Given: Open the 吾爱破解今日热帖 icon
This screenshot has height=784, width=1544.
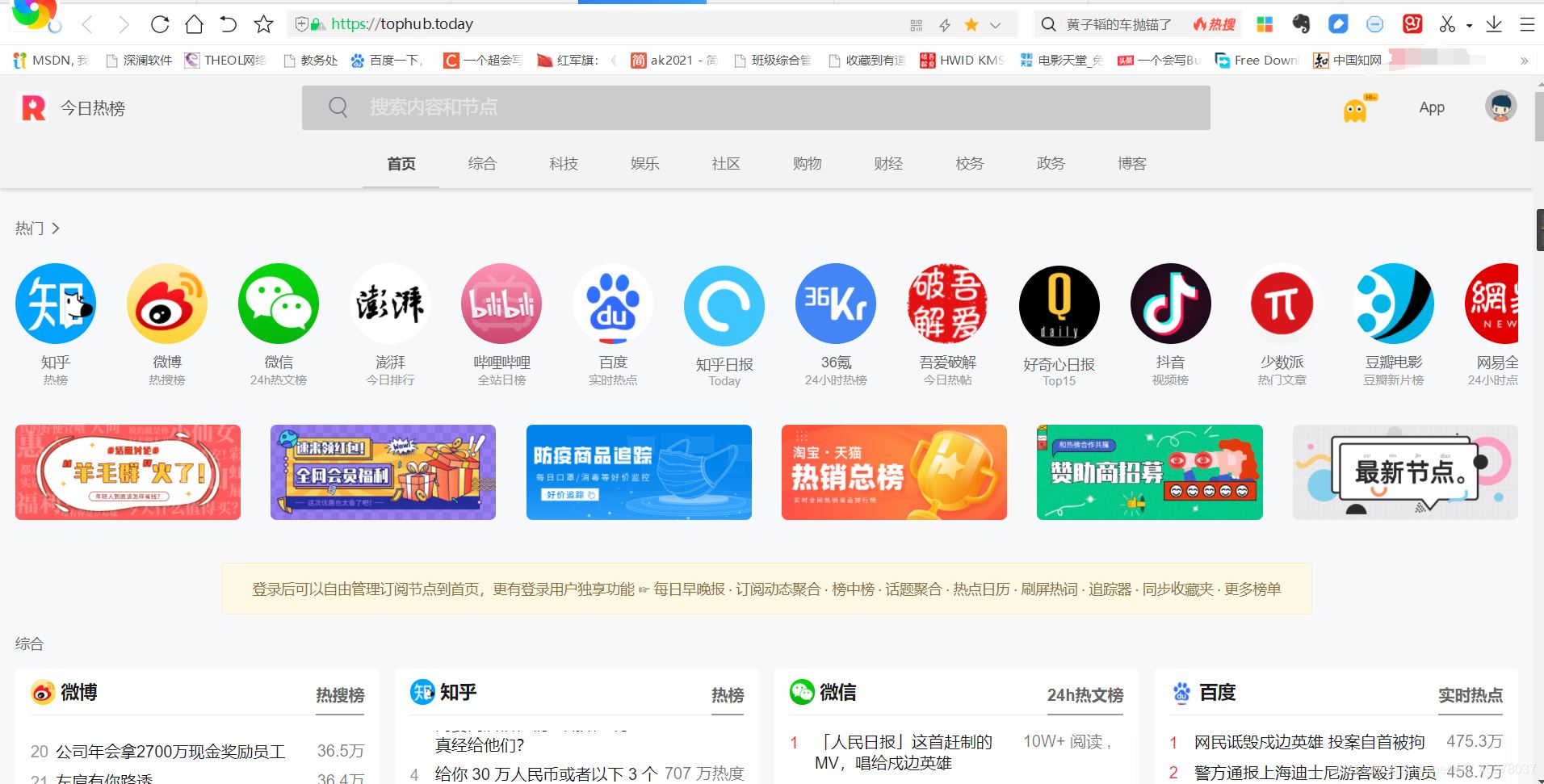Looking at the screenshot, I should pyautogui.click(x=946, y=304).
